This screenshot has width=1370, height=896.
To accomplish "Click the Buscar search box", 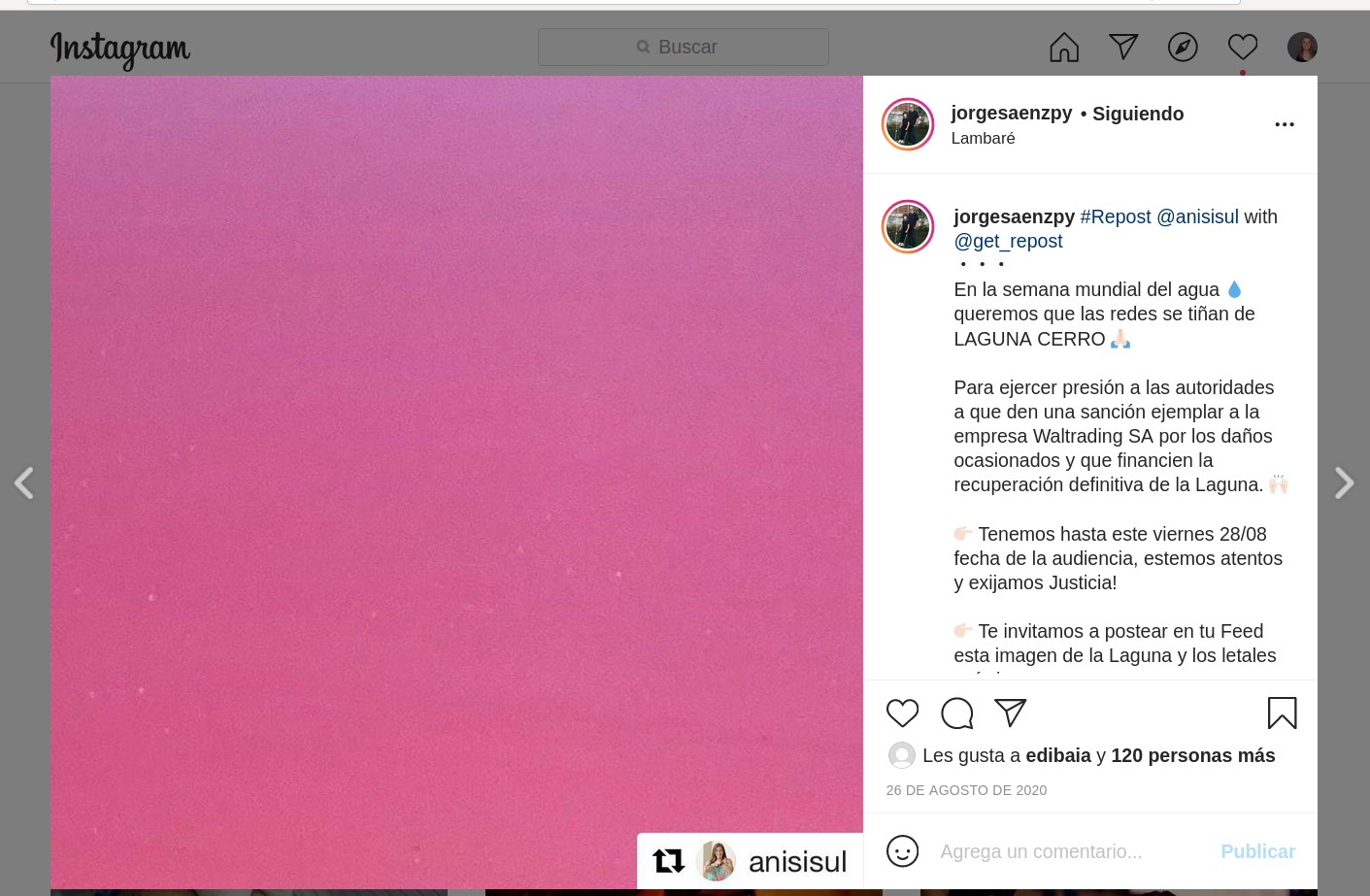I will (684, 47).
